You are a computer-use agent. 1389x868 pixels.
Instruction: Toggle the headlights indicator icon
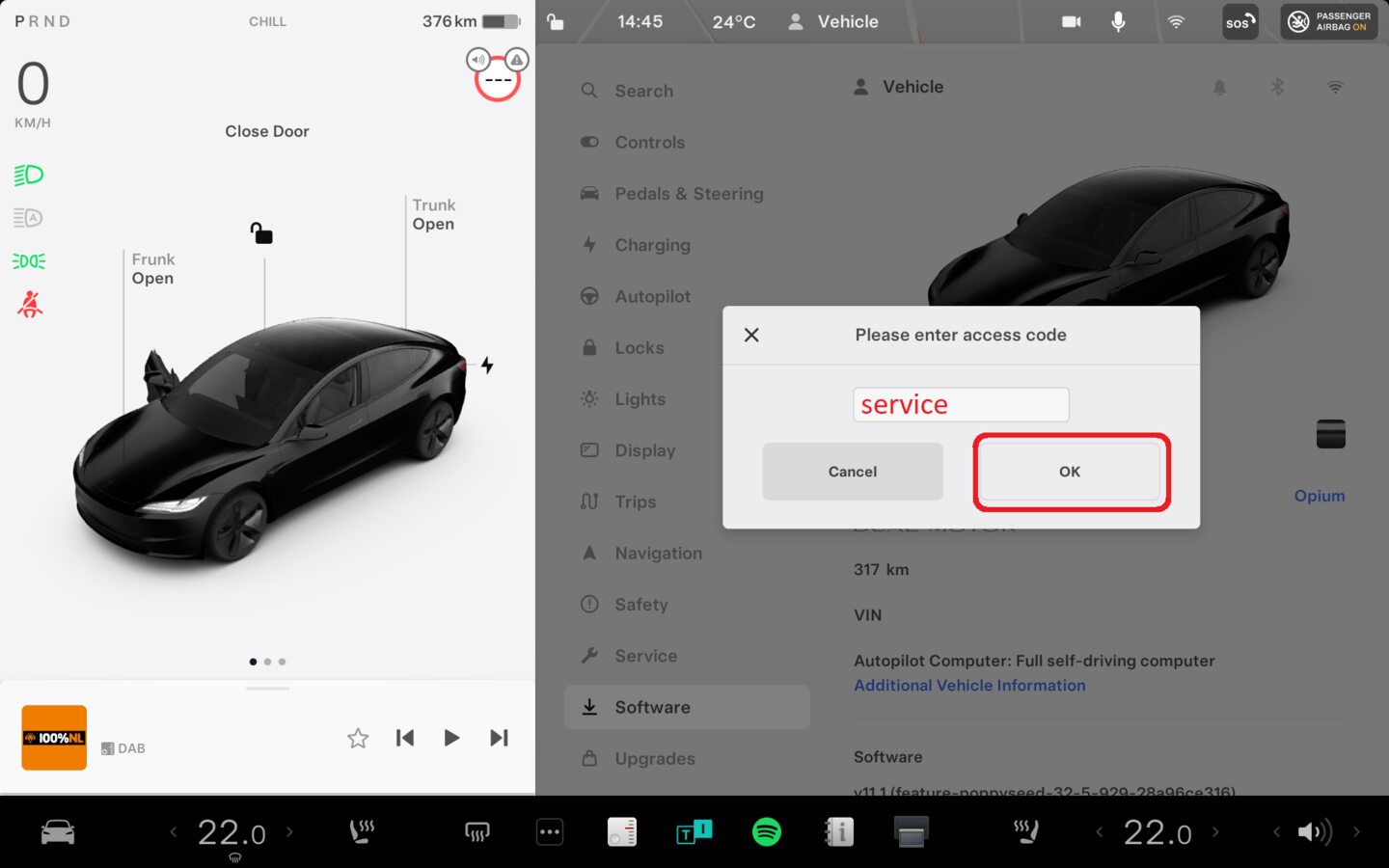coord(29,175)
